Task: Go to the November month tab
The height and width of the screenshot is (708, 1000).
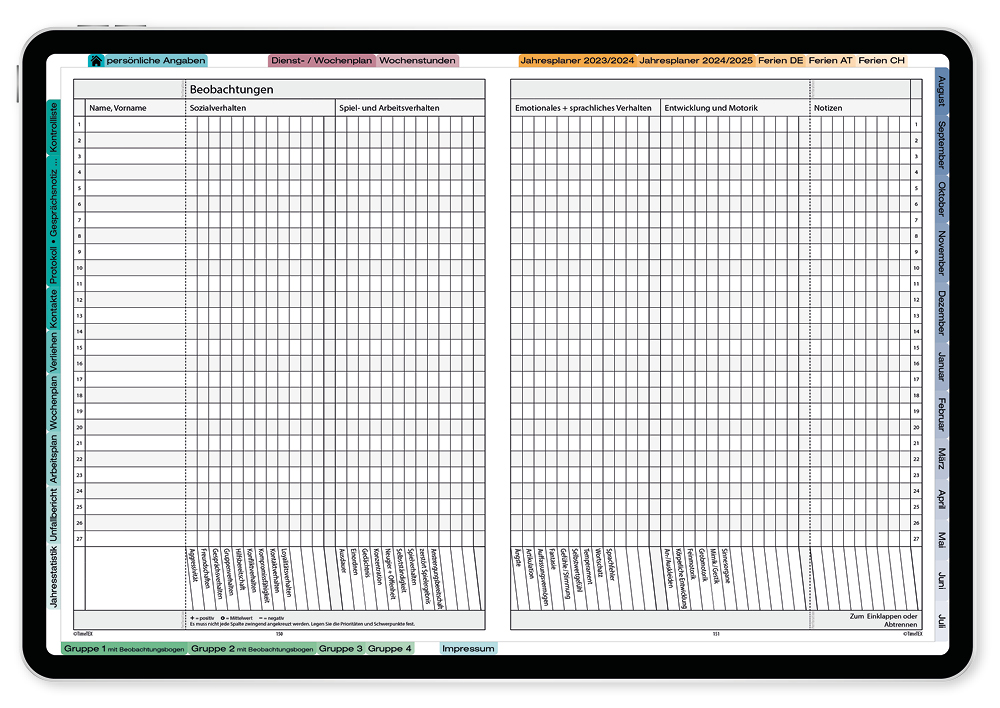Action: pyautogui.click(x=941, y=253)
